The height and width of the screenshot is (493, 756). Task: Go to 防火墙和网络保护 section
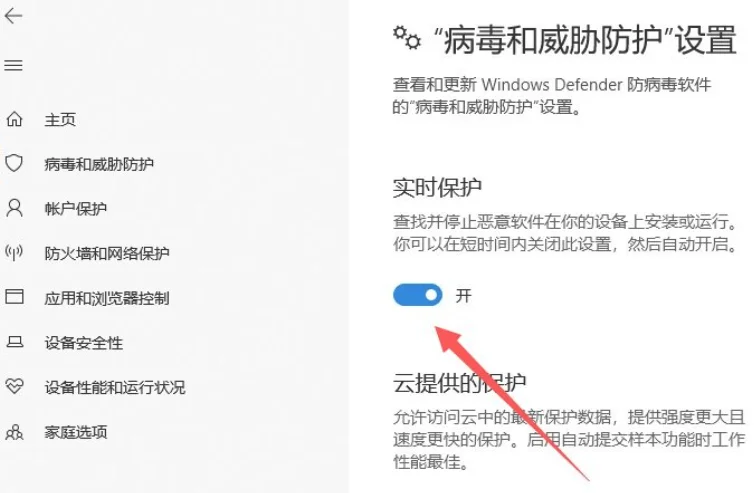[107, 253]
